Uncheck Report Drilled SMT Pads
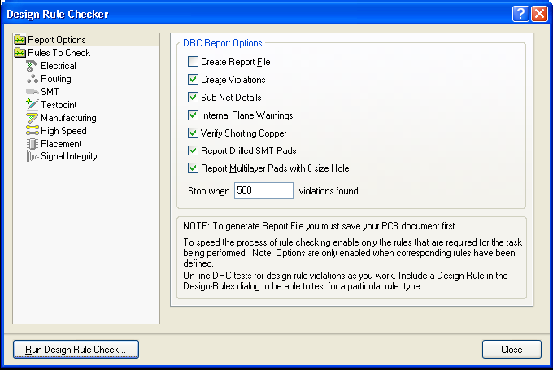 point(193,151)
